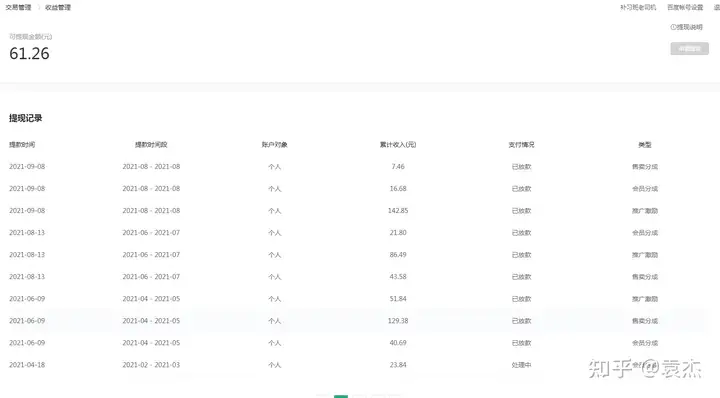Click the gray withdraw application button
720x398 pixels.
tap(689, 49)
